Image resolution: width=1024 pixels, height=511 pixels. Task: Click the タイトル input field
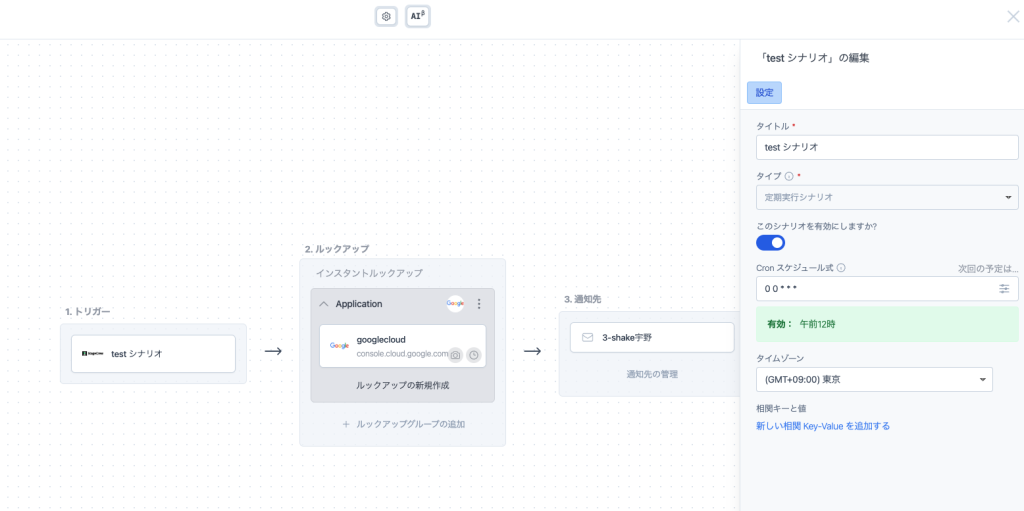[886, 147]
